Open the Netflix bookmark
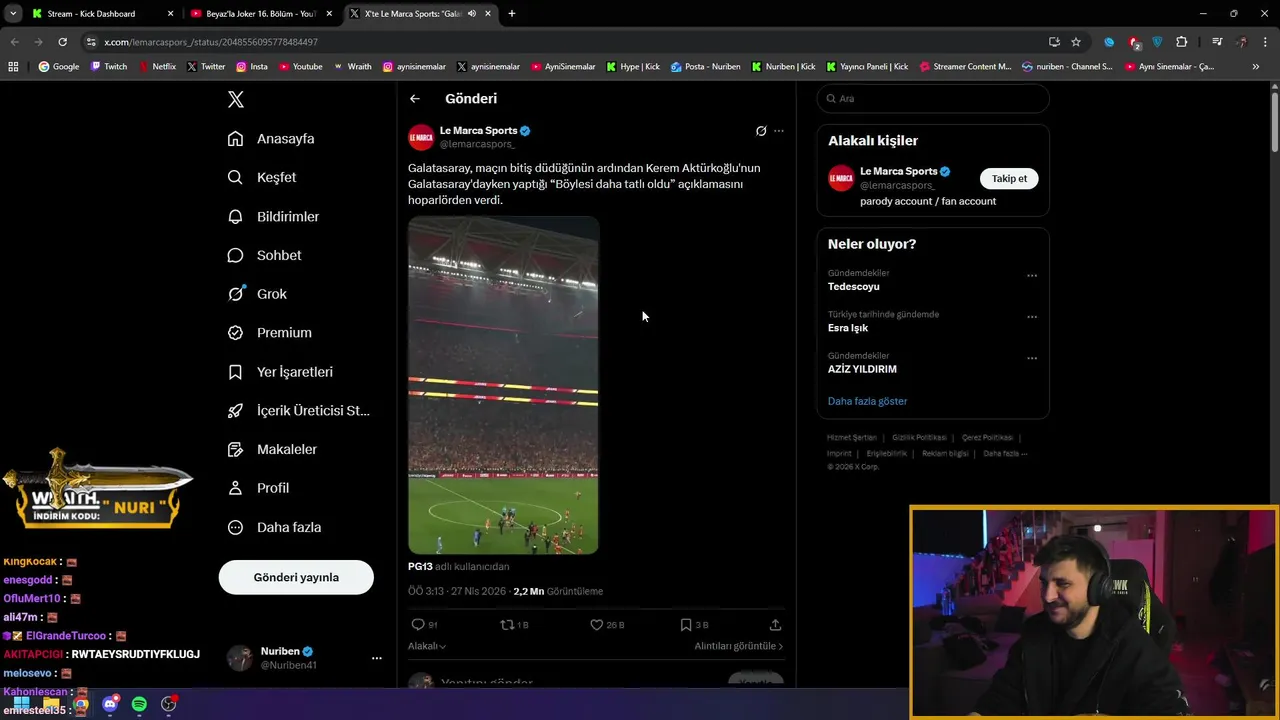The width and height of the screenshot is (1280, 720). point(157,67)
